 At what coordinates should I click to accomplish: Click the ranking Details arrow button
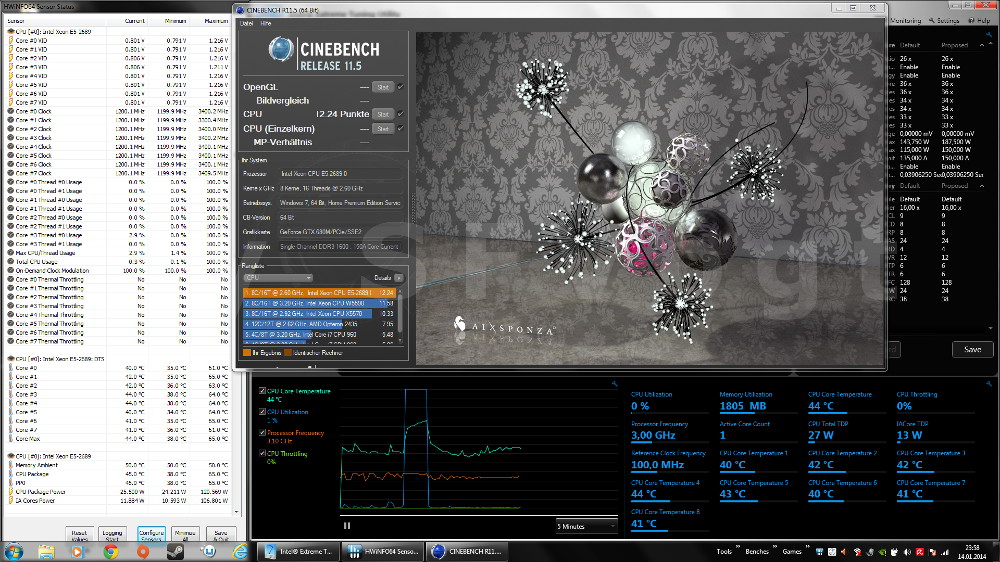pyautogui.click(x=399, y=278)
